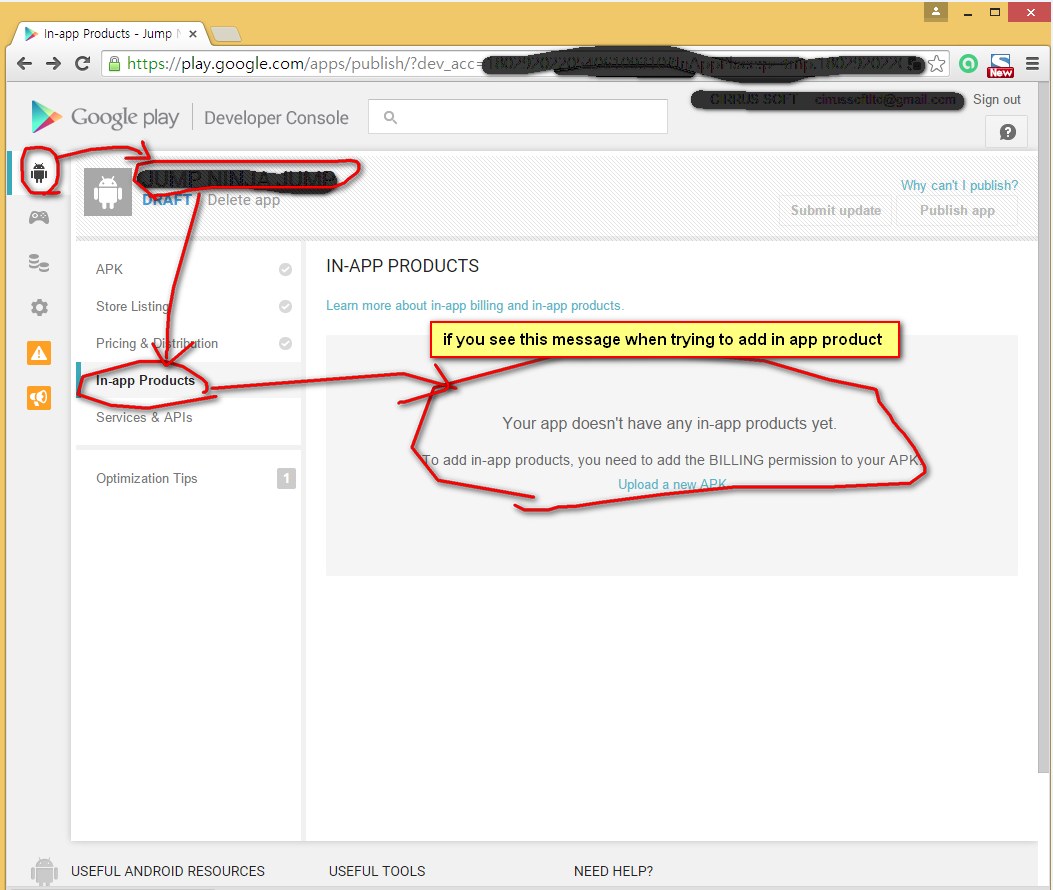Click Upload a new APK link

672,484
